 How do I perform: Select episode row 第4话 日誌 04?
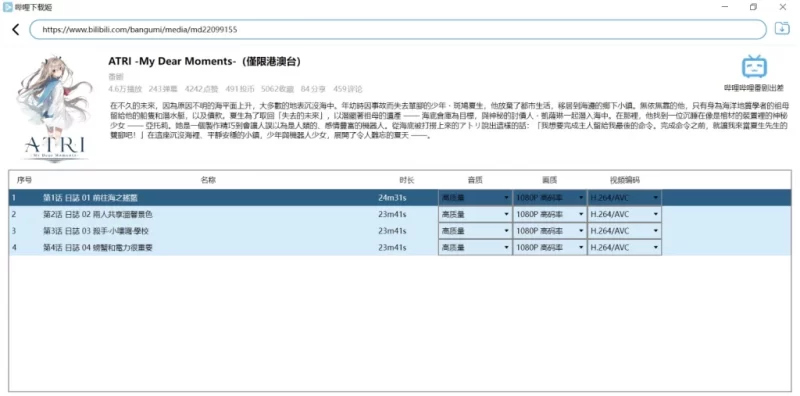(x=400, y=248)
